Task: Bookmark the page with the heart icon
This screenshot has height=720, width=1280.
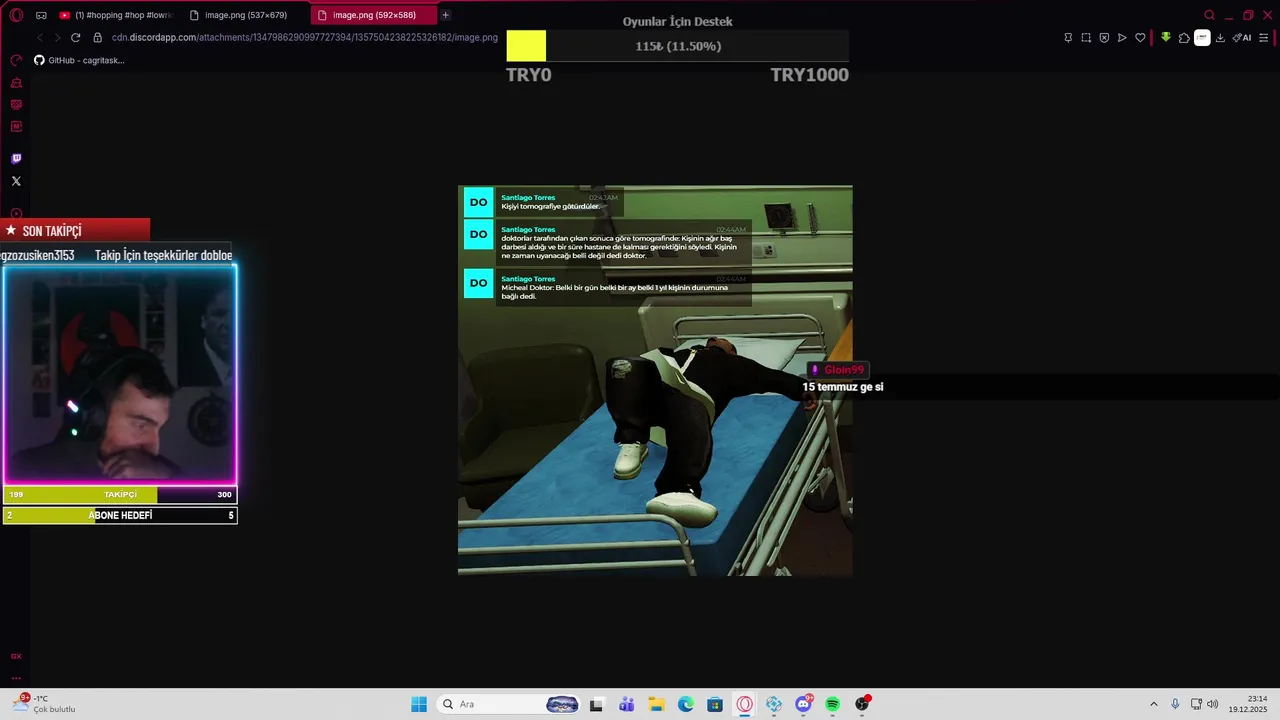Action: tap(1140, 38)
